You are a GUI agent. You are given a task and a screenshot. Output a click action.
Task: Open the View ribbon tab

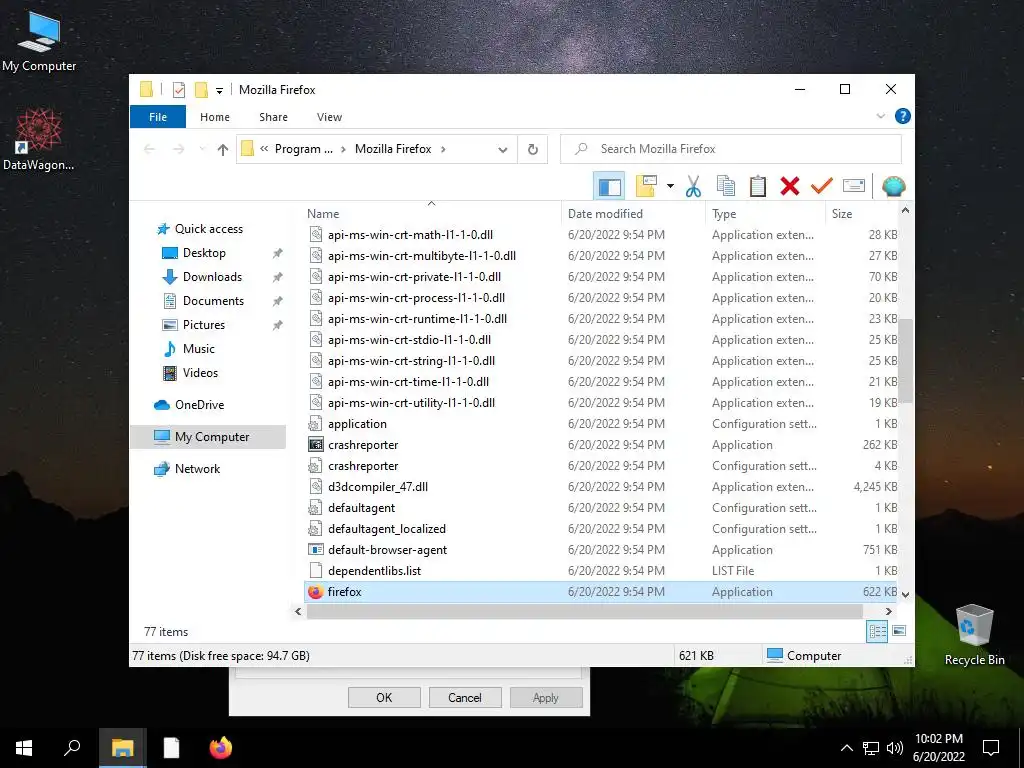329,117
